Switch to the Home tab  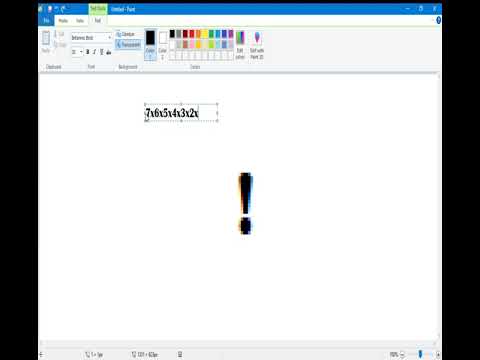(x=63, y=21)
